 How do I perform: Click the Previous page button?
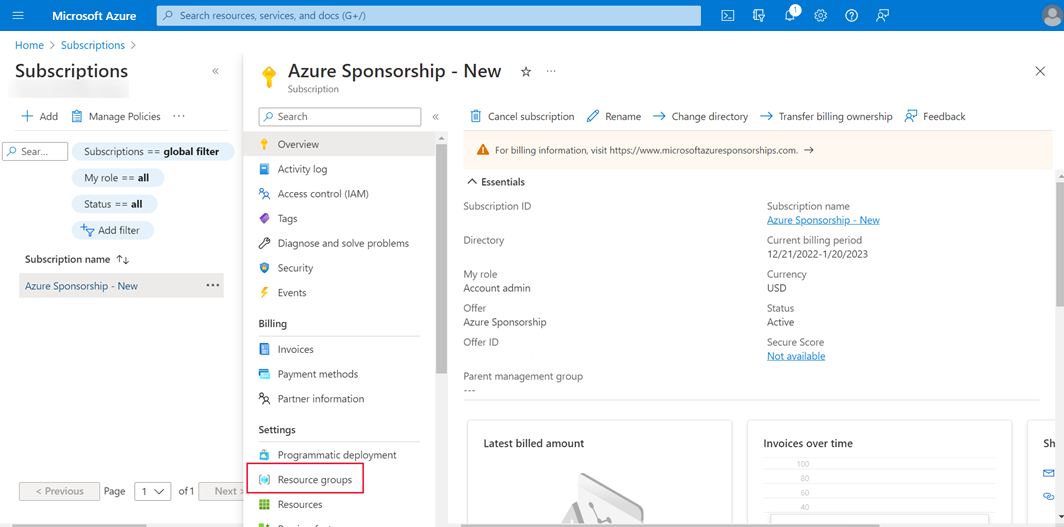pyautogui.click(x=60, y=491)
